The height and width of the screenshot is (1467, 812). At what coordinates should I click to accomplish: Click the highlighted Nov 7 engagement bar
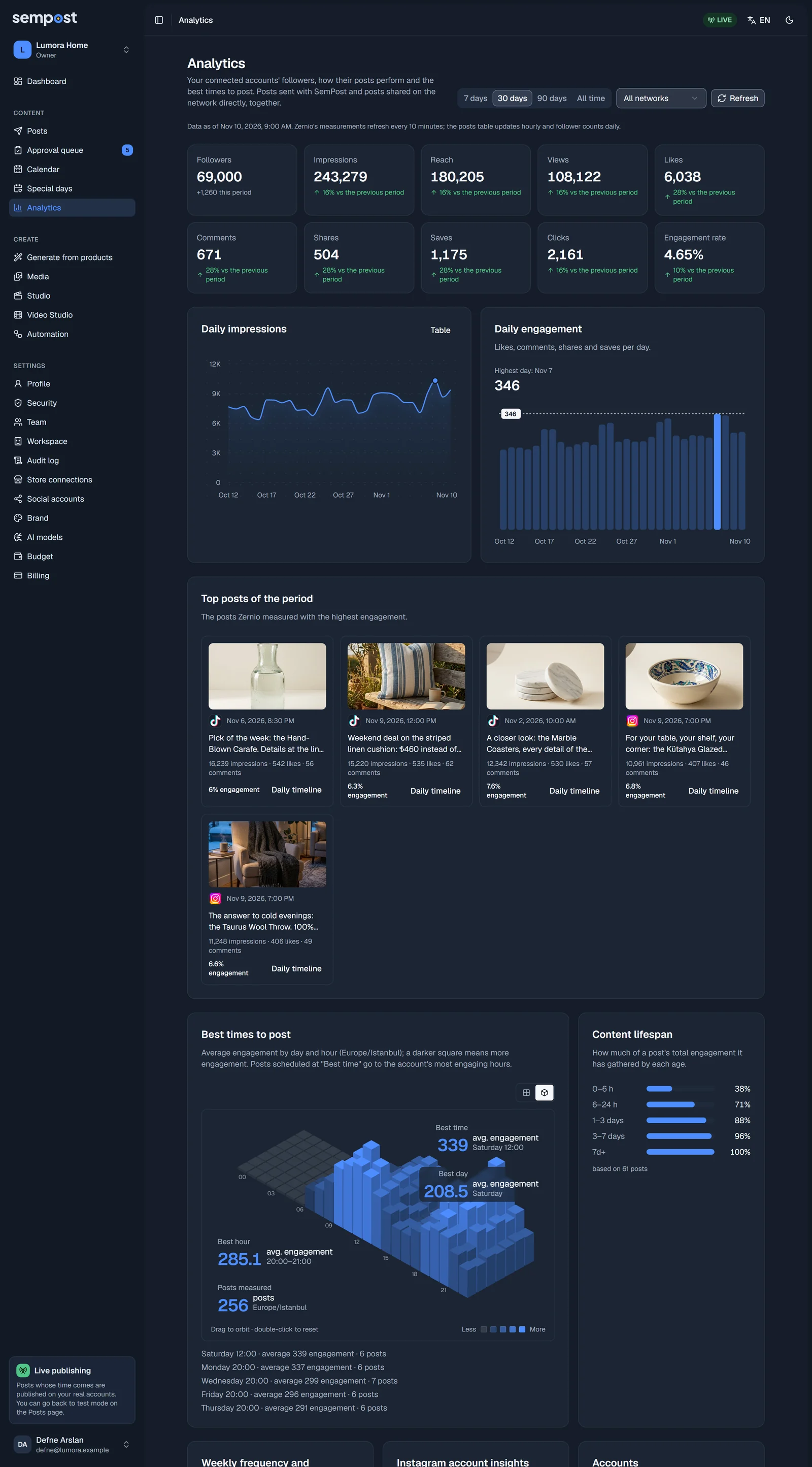(x=717, y=472)
